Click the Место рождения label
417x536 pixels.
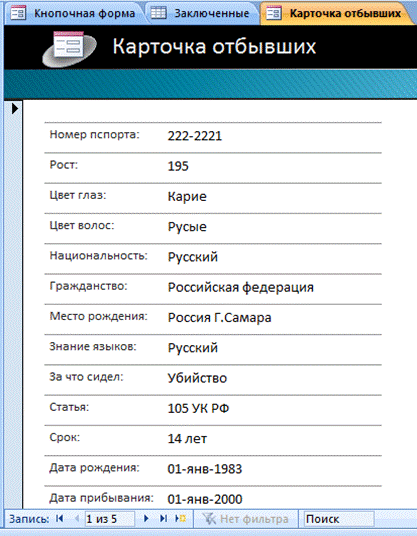click(x=98, y=316)
